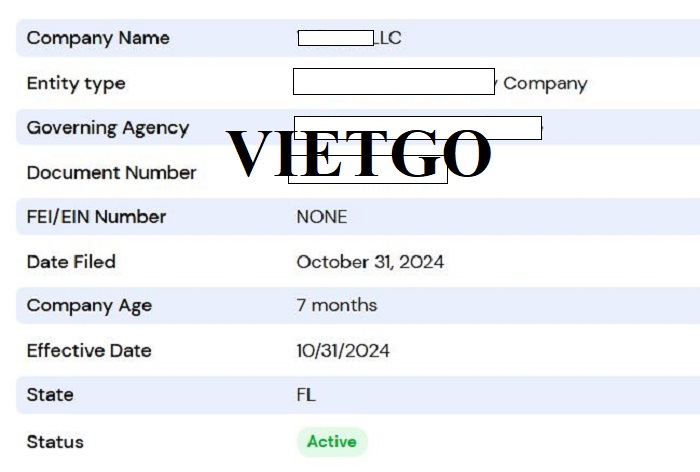
Task: Select the FEI/EIN Number label
Action: [96, 217]
